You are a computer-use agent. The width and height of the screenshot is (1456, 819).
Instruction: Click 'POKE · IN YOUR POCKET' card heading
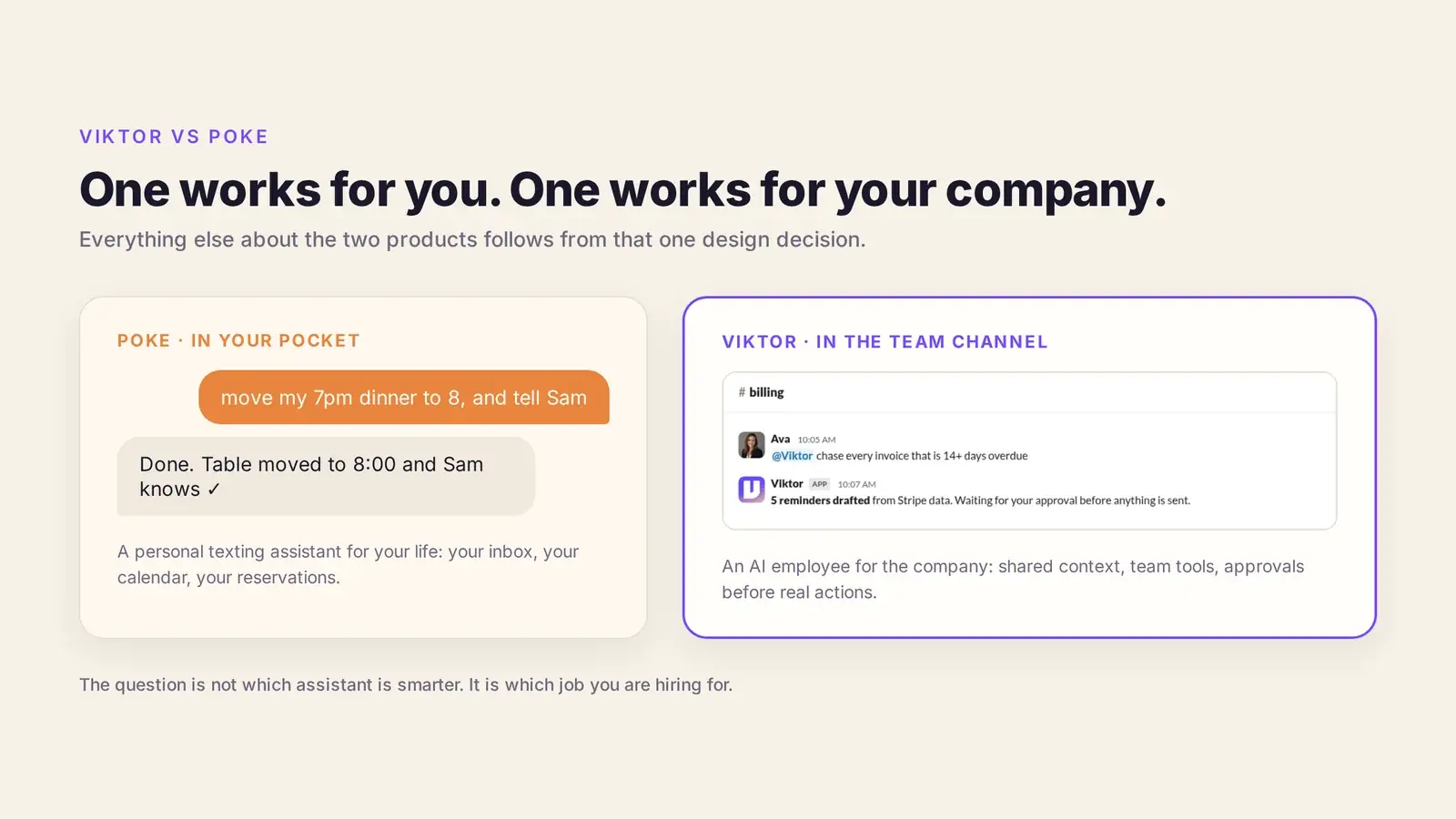[238, 340]
